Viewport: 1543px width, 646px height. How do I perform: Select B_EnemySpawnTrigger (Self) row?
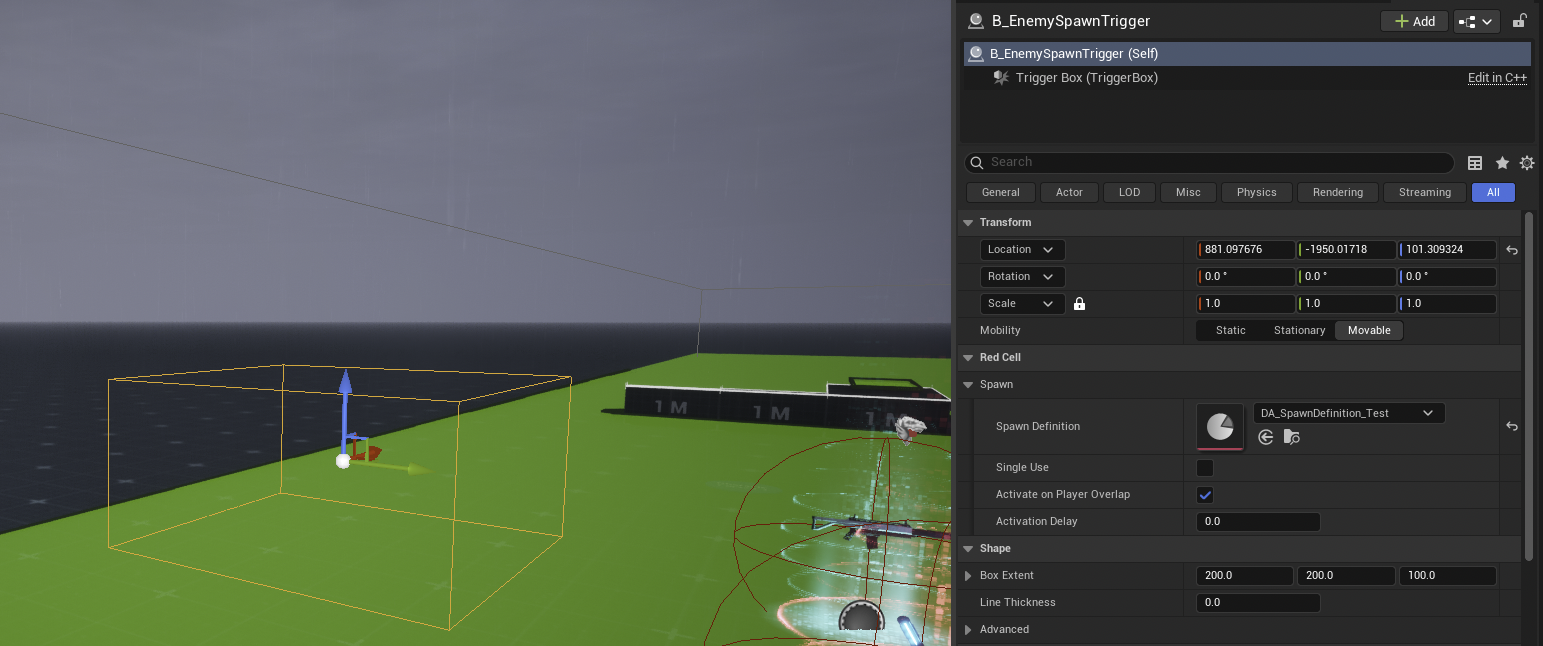pos(1247,54)
